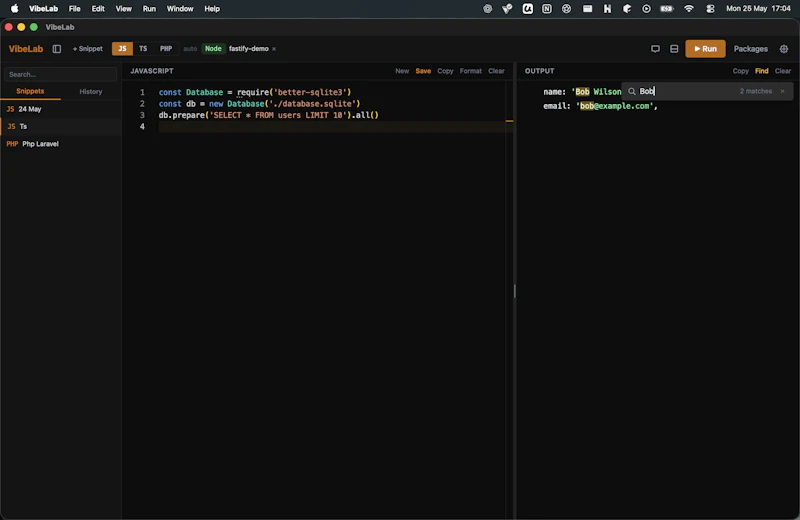Open the VibeLab app menu
800x520 pixels.
[x=43, y=9]
